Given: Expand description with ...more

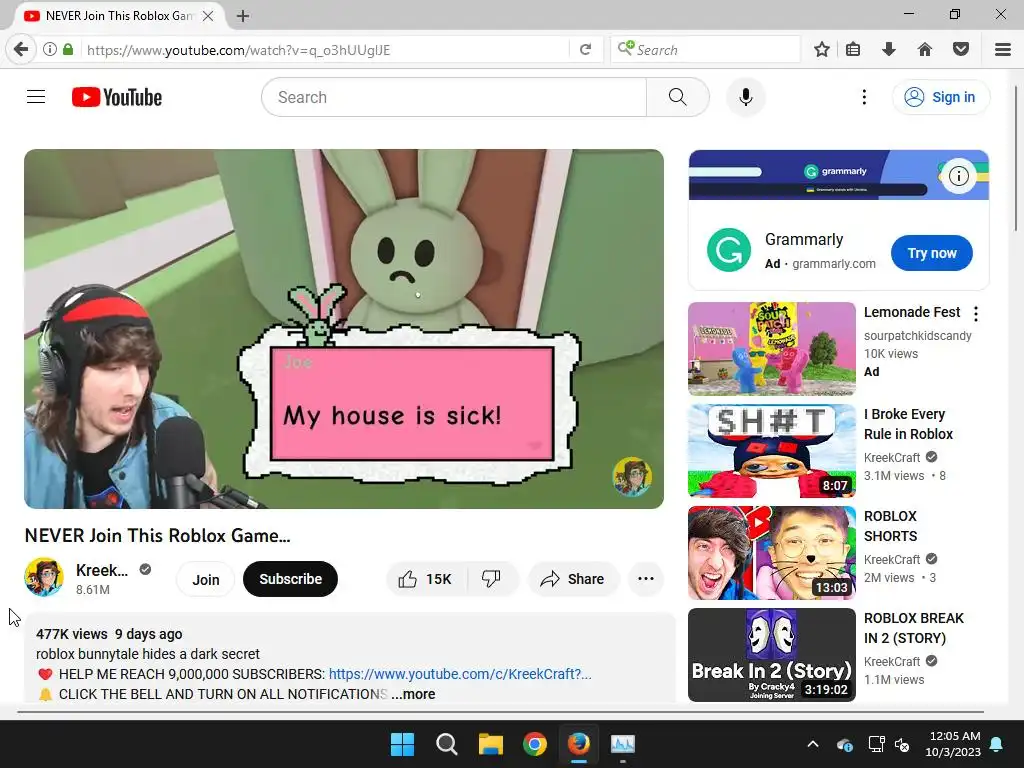Looking at the screenshot, I should 413,694.
